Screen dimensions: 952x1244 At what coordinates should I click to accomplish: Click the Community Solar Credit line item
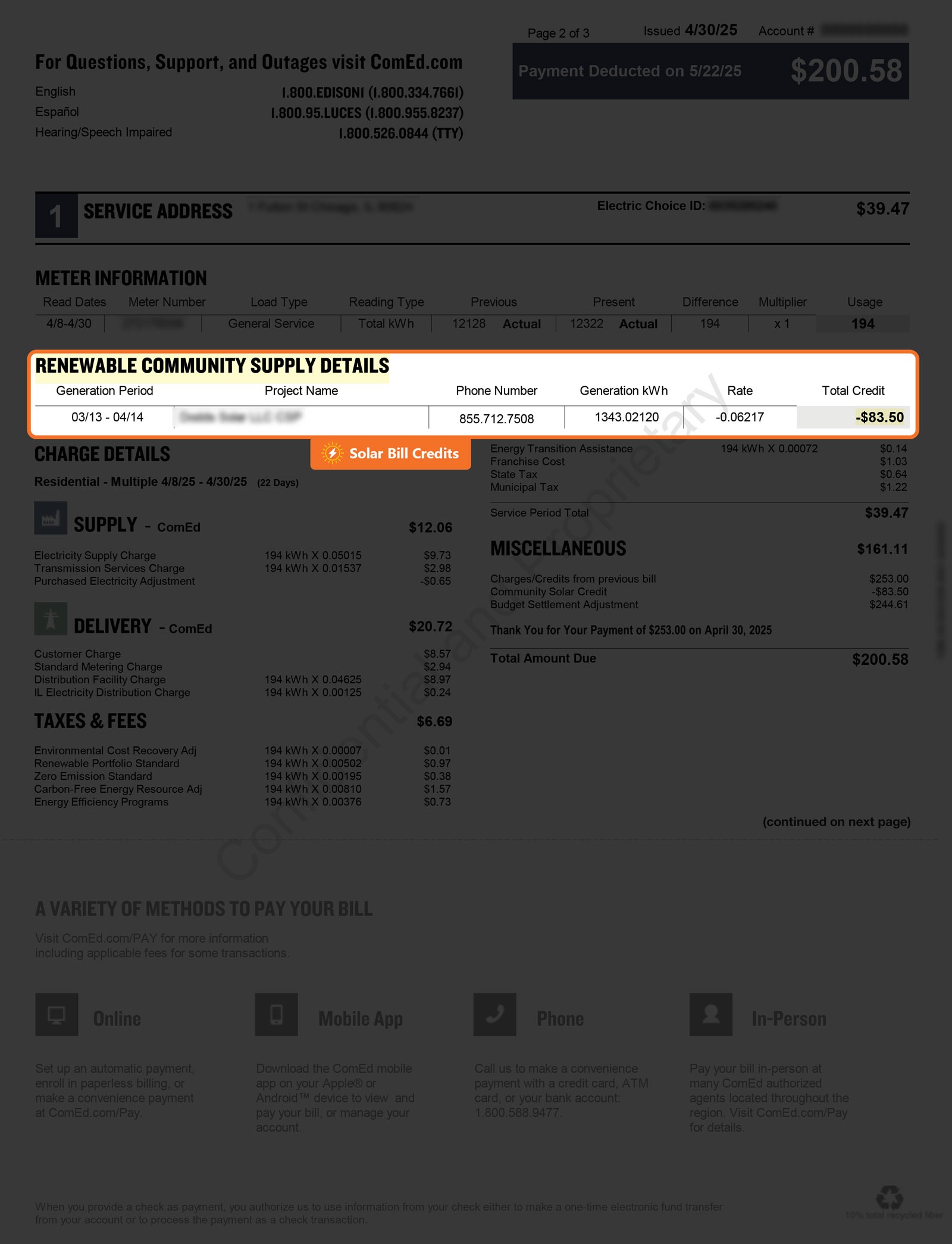548,592
